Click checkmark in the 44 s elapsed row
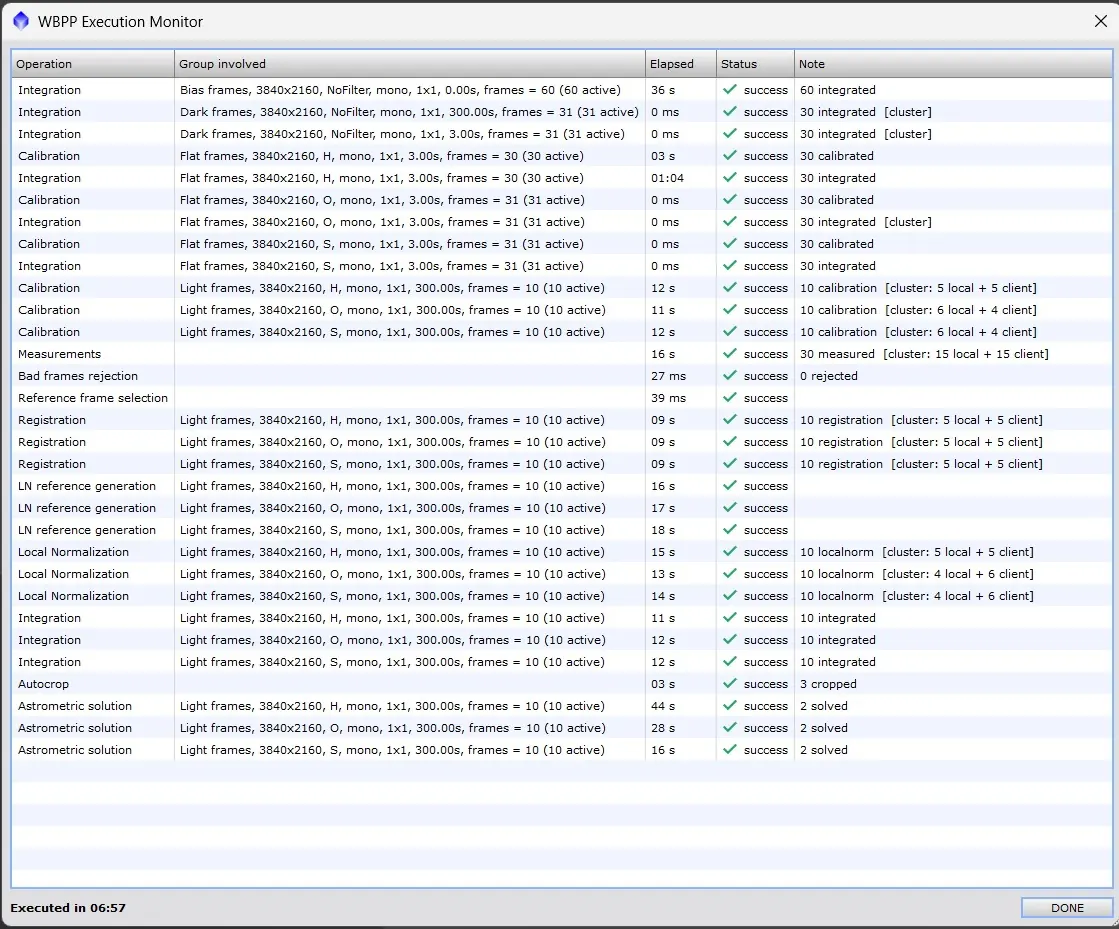This screenshot has width=1119, height=929. pyautogui.click(x=729, y=706)
